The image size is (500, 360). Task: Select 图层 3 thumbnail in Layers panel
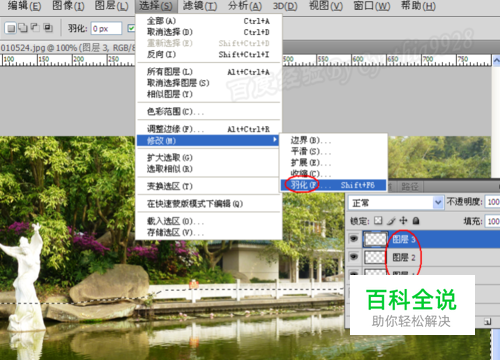click(x=375, y=239)
